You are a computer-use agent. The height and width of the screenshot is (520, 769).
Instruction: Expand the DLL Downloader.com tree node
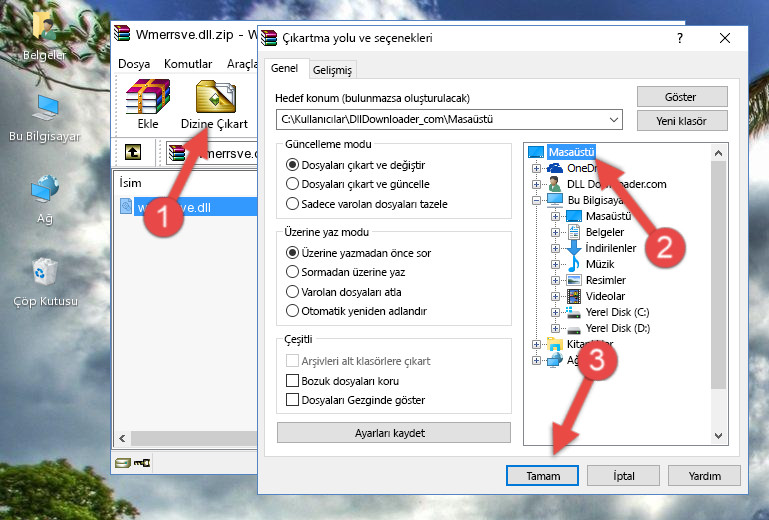tap(537, 184)
